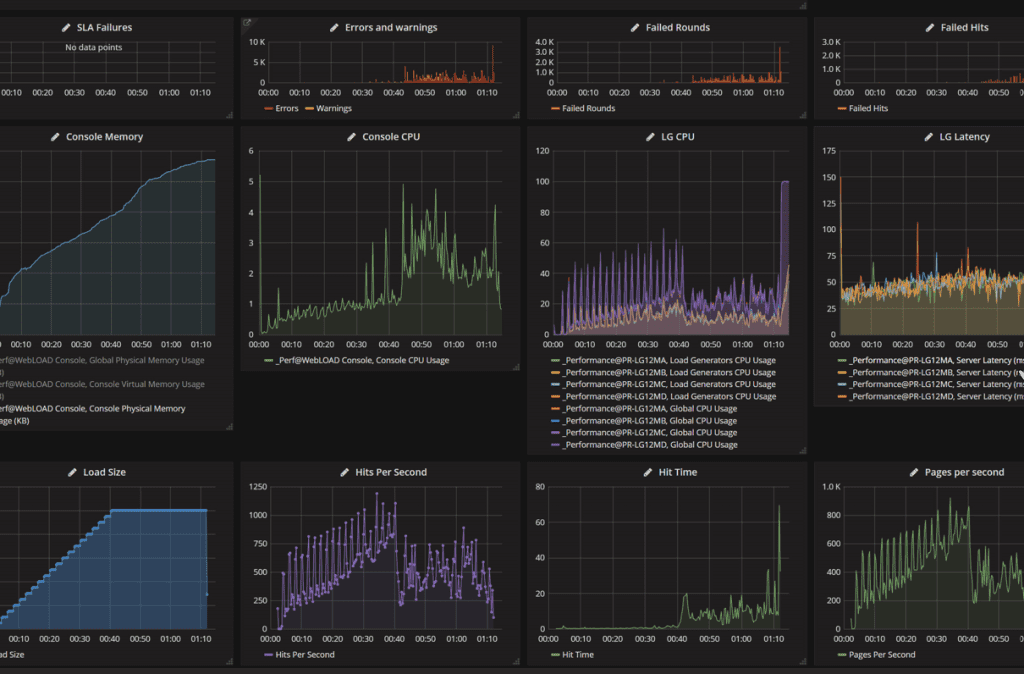Toggle the Failed Hits legend series
1024x674 pixels.
tap(868, 108)
